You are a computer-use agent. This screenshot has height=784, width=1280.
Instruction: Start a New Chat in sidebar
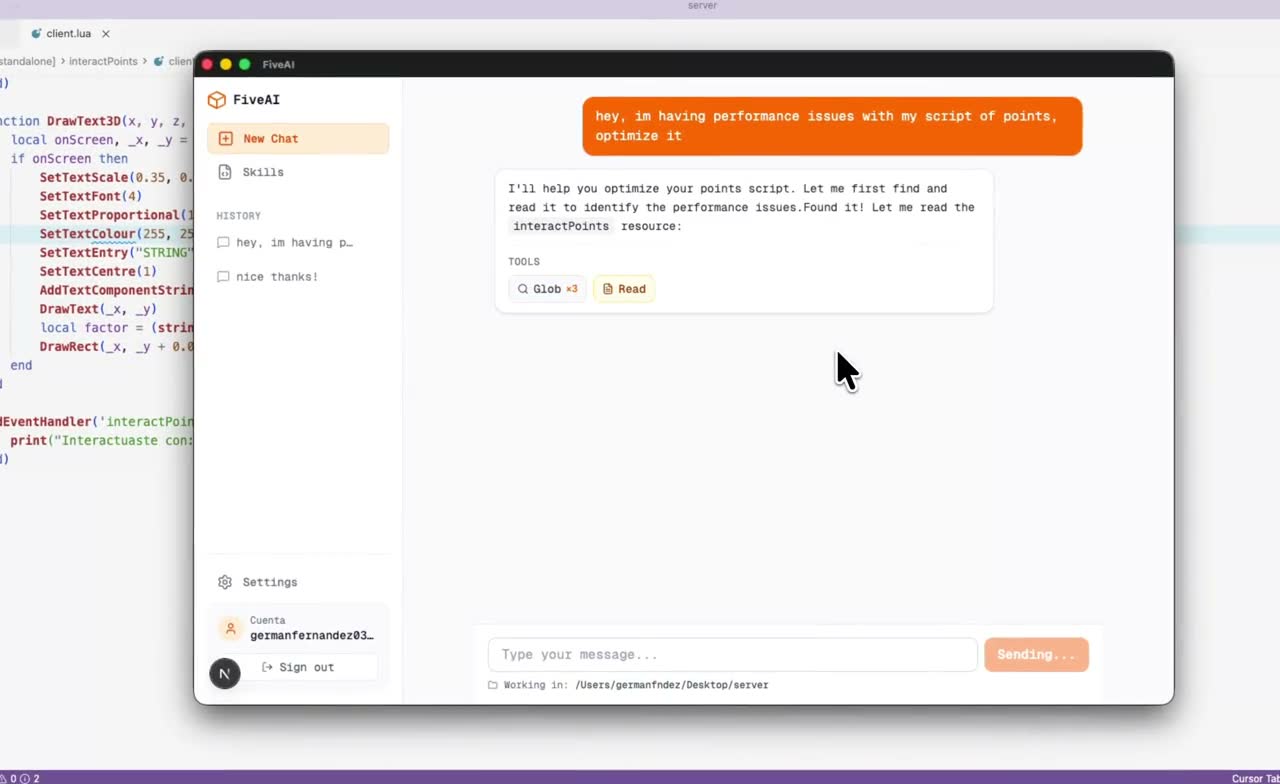[x=298, y=139]
